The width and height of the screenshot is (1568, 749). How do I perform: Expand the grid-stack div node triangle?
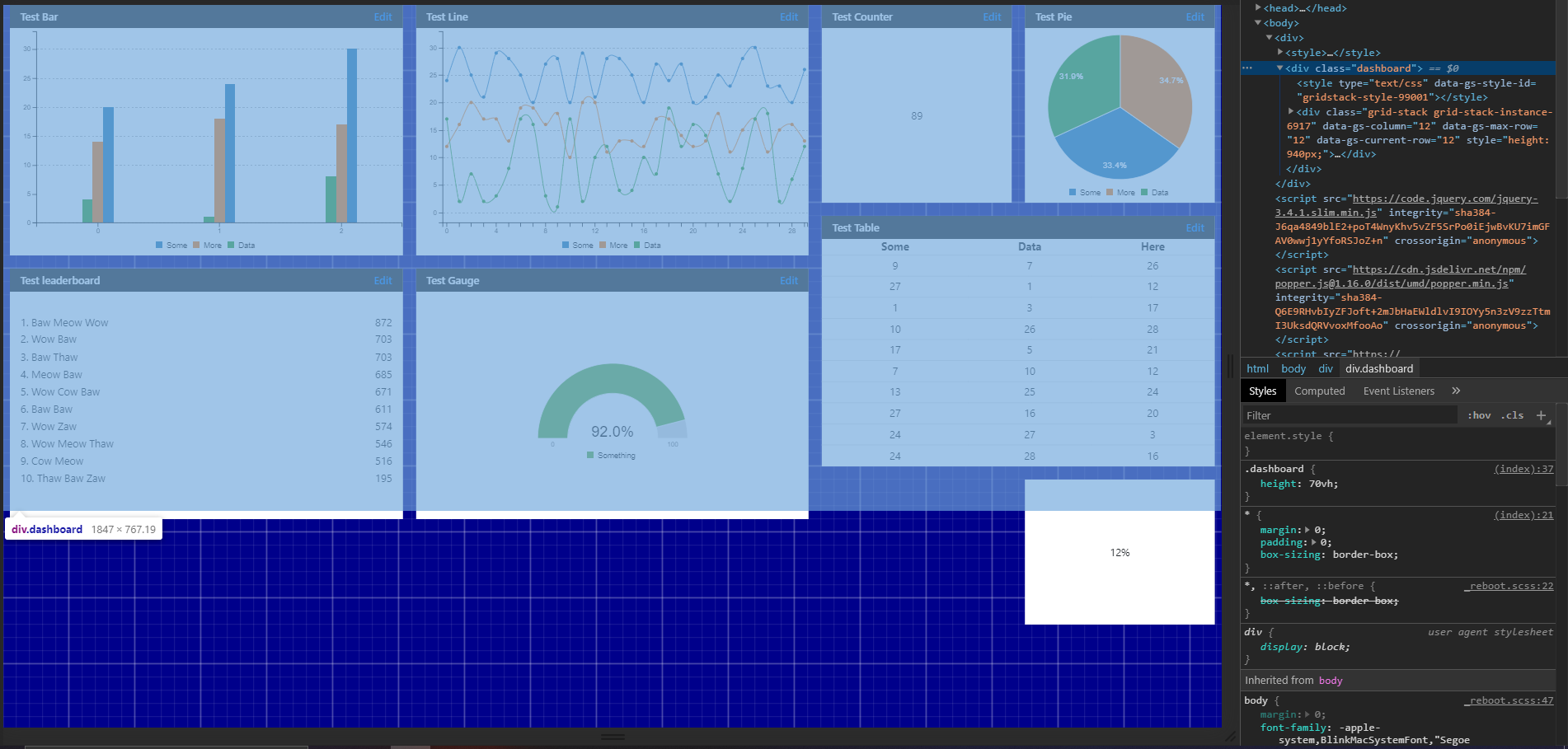[x=1291, y=111]
